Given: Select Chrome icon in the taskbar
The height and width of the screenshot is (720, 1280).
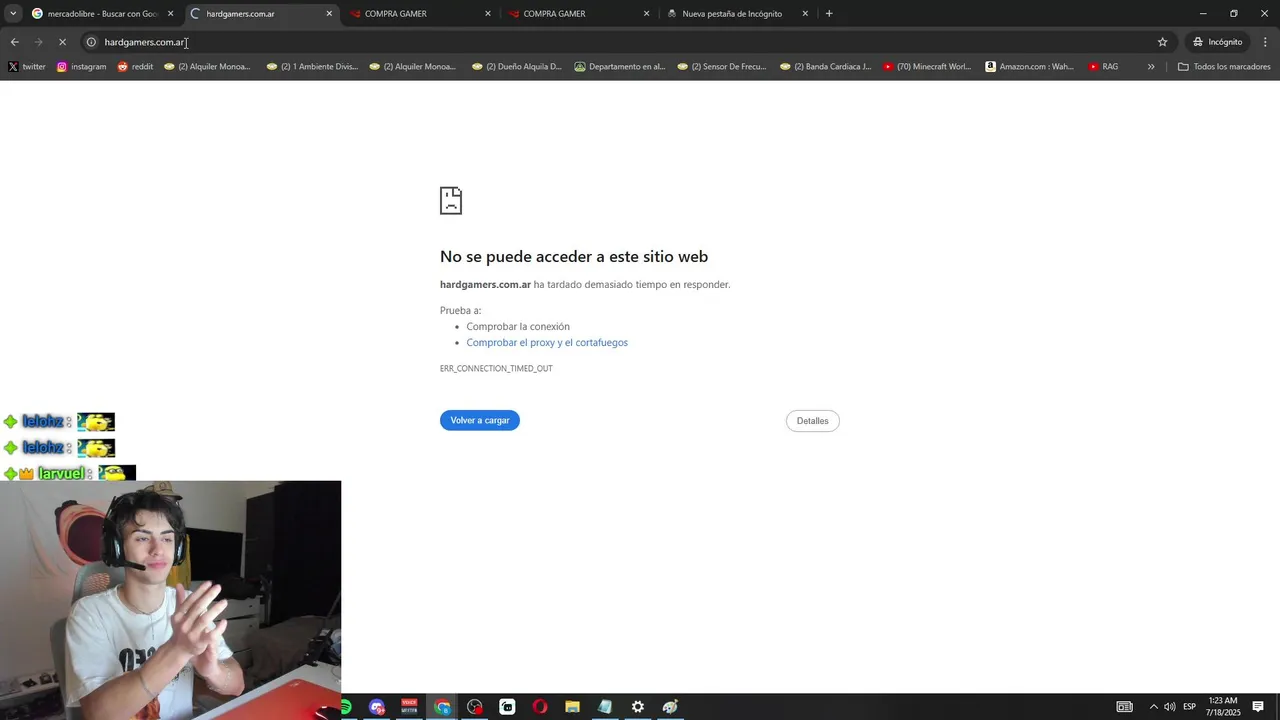Looking at the screenshot, I should [x=442, y=707].
